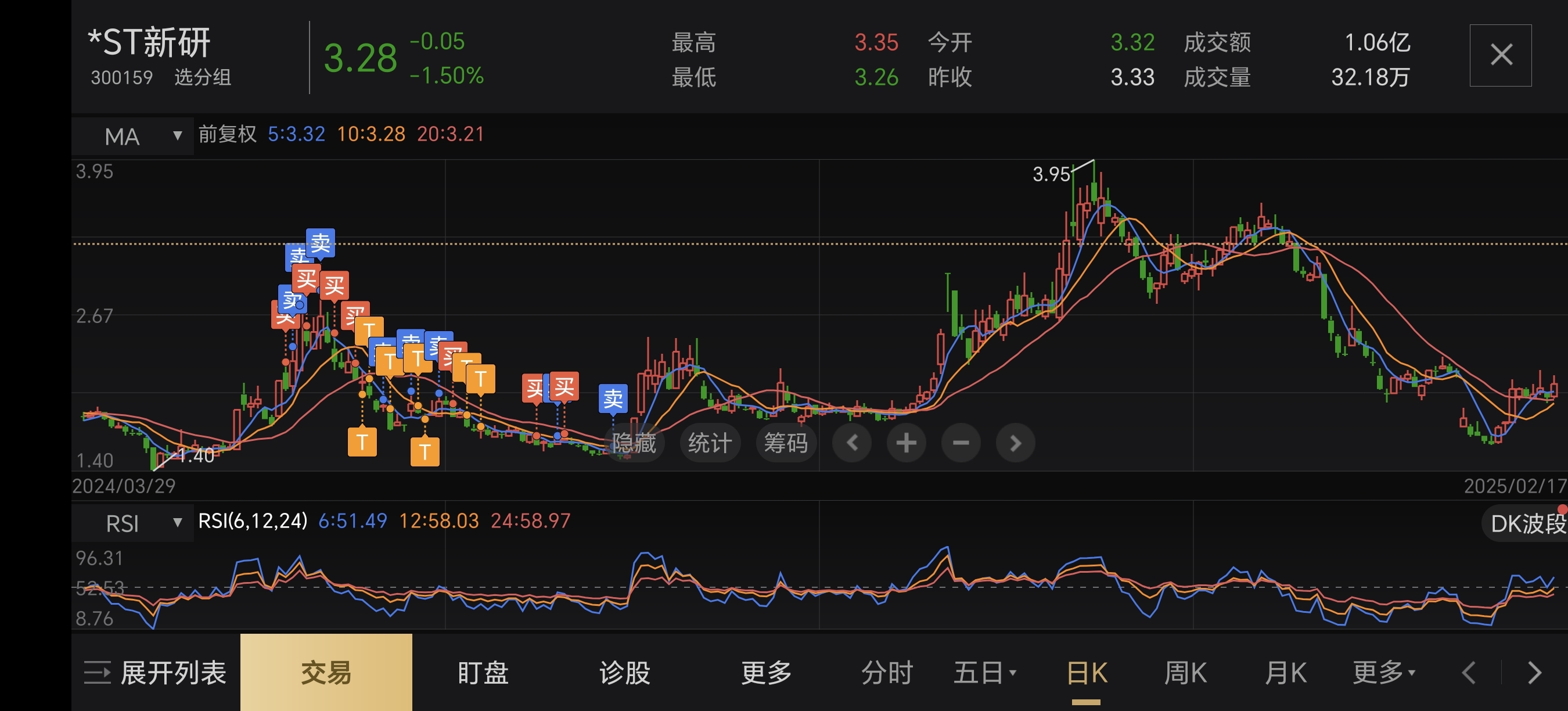This screenshot has width=1568, height=711.
Task: Switch to the 分时 intraday tab
Action: pyautogui.click(x=886, y=672)
